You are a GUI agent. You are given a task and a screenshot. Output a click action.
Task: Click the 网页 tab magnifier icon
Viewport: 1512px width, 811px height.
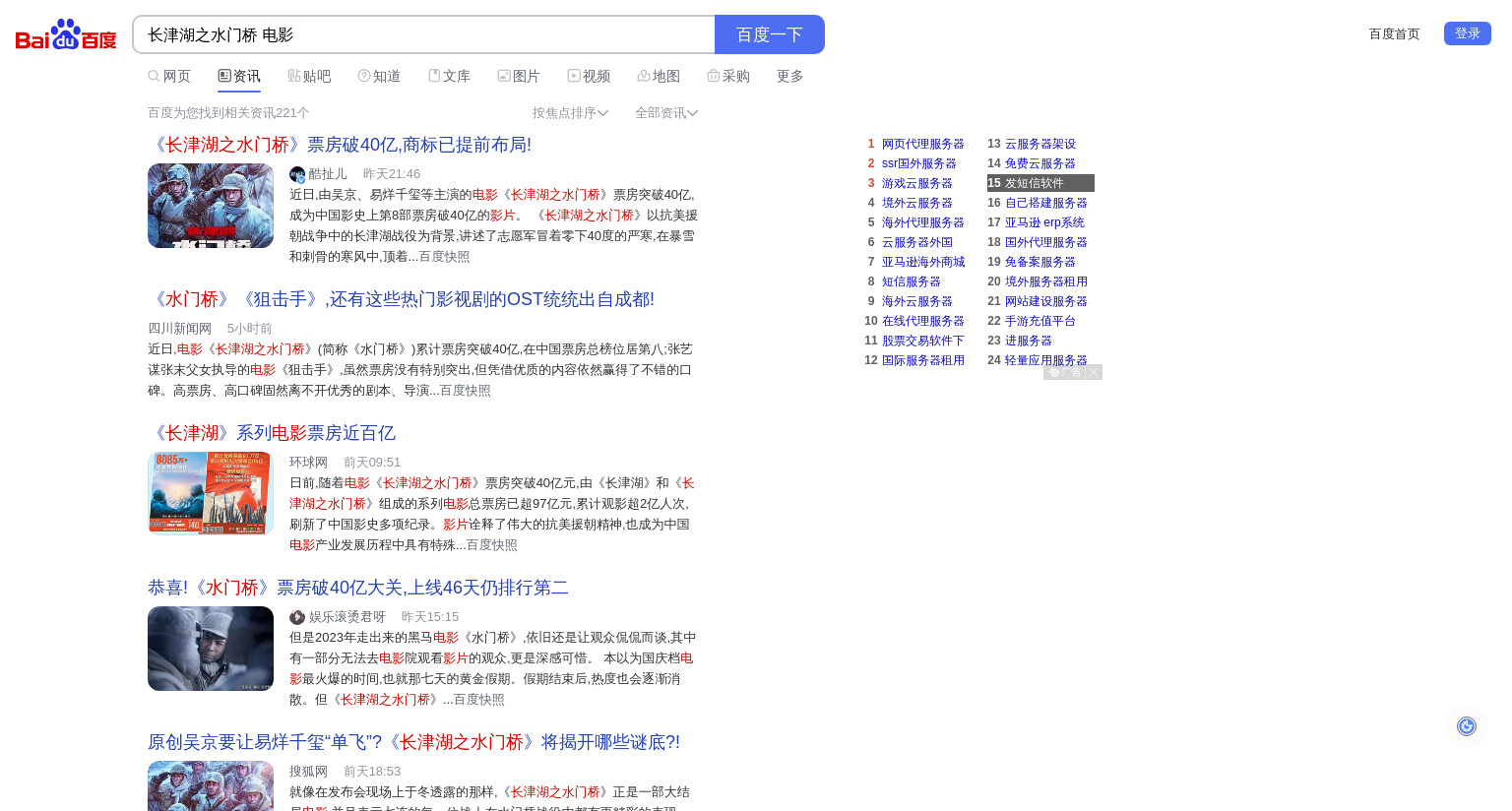click(154, 76)
